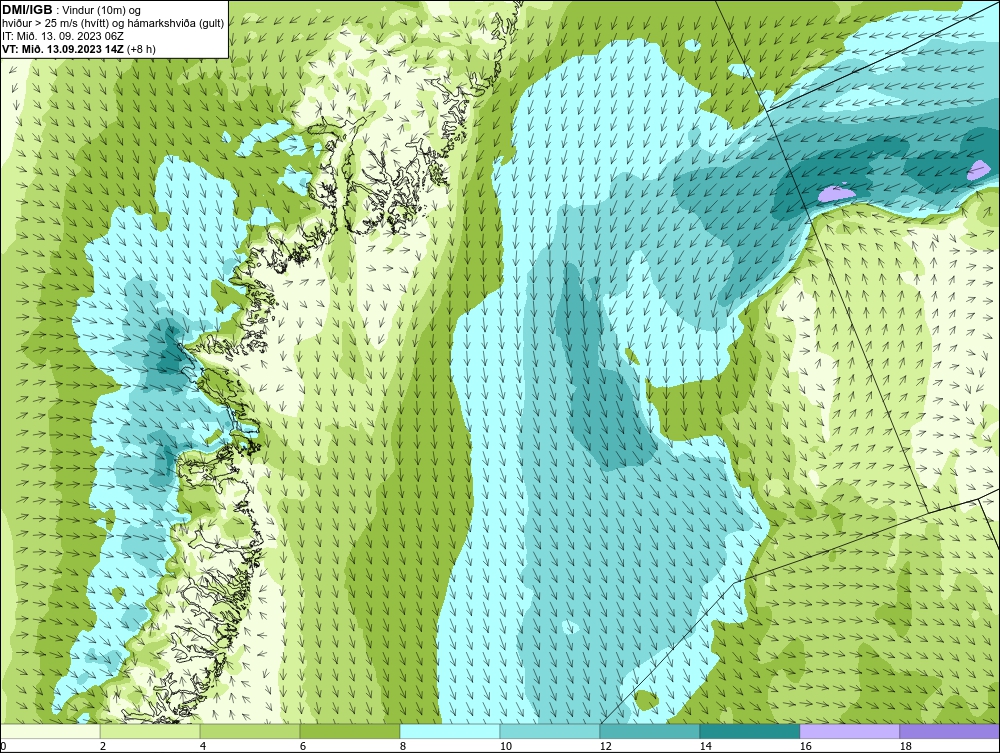Click the legend value 2

tap(103, 746)
